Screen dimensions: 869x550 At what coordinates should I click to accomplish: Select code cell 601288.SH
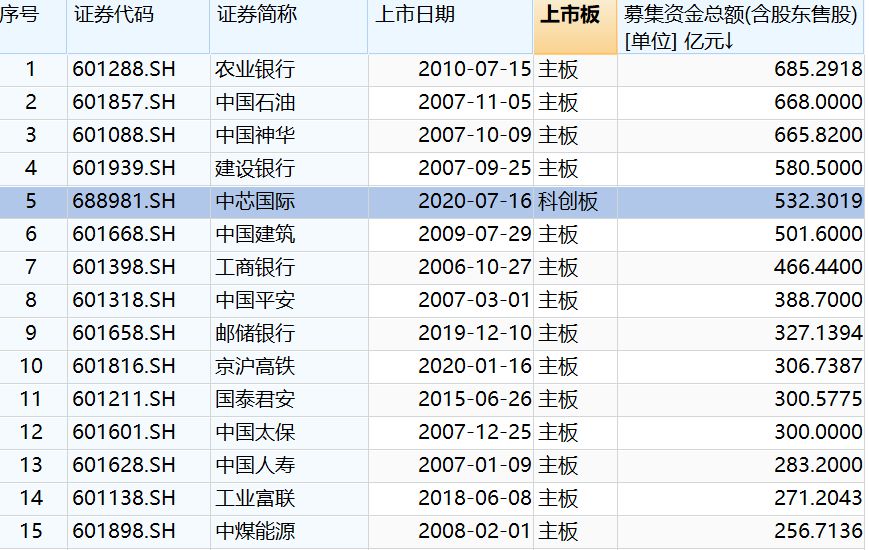coord(139,70)
